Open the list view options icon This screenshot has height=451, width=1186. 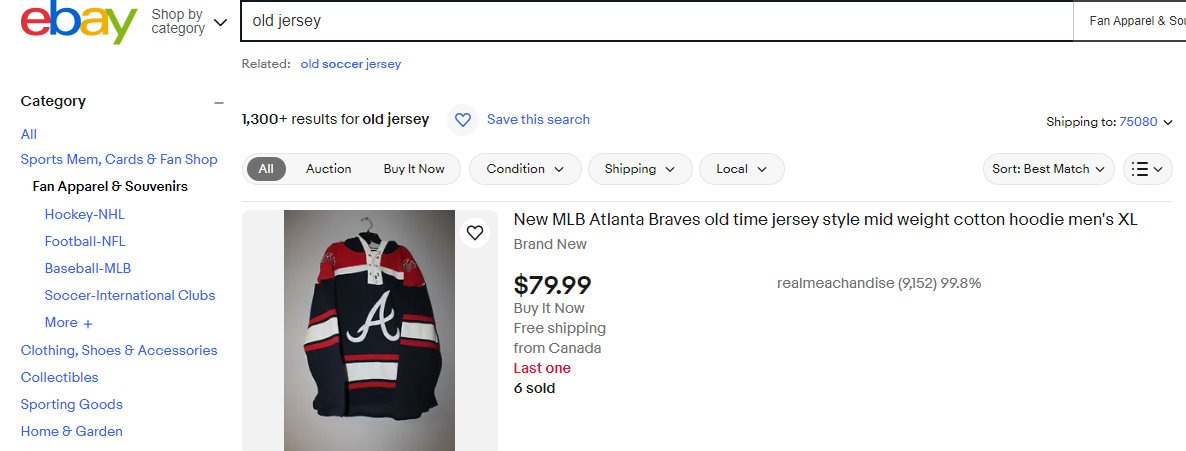pyautogui.click(x=1147, y=169)
